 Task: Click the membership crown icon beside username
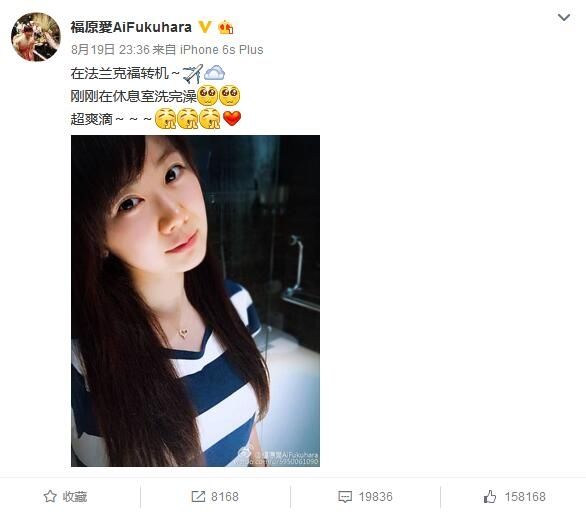pyautogui.click(x=226, y=27)
